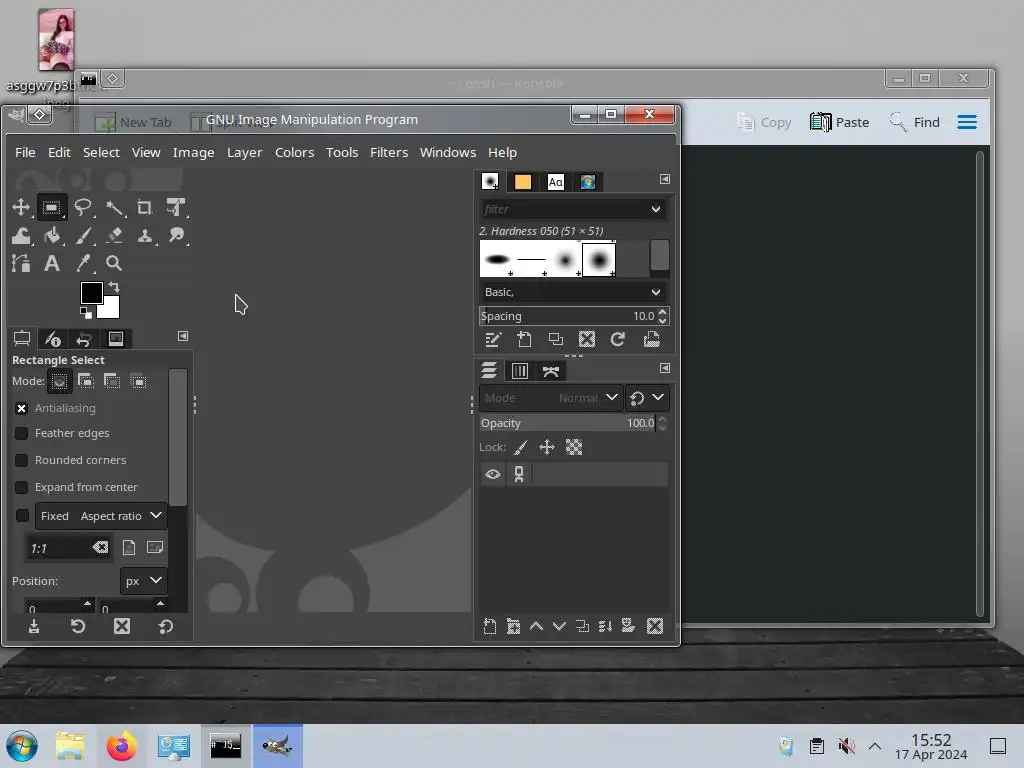Viewport: 1024px width, 768px height.
Task: Open the Colors menu
Action: pos(295,152)
